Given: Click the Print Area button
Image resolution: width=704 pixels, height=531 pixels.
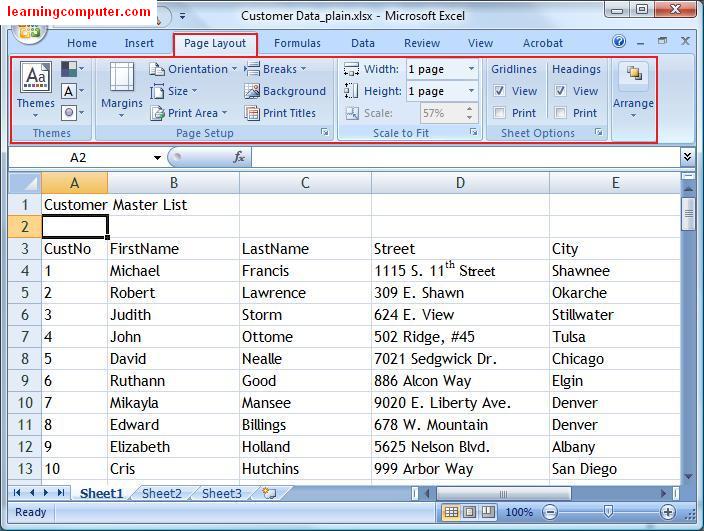Looking at the screenshot, I should coord(190,113).
